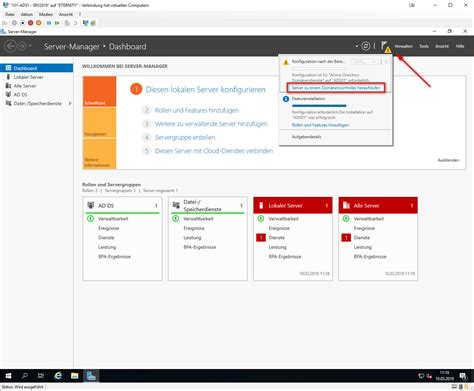Screen dimensions: 474x391
Task: Open the Hilfe menu
Action: tap(460, 46)
